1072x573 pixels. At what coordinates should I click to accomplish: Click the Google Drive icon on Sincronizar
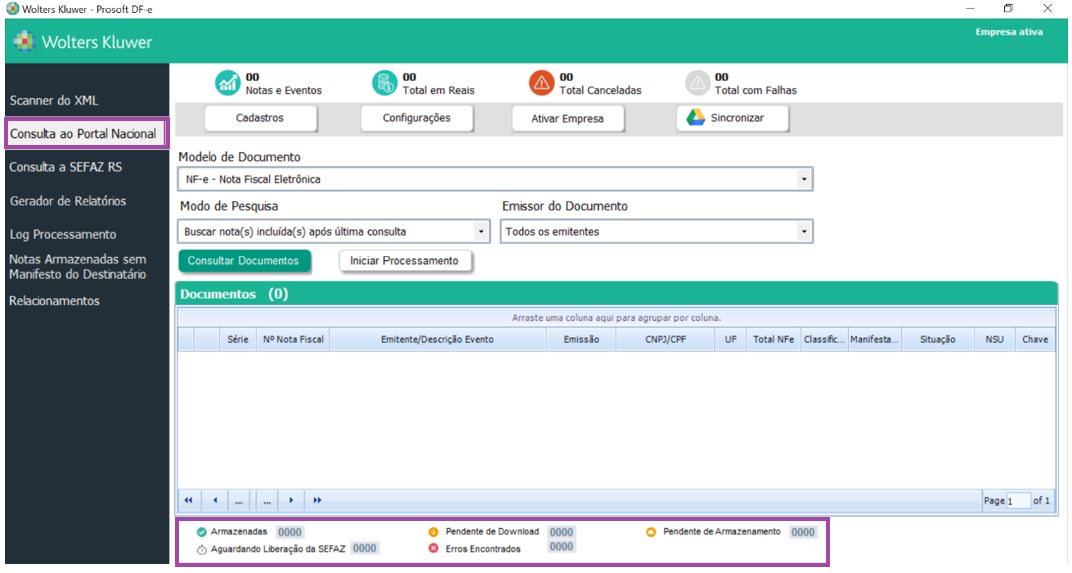[696, 118]
